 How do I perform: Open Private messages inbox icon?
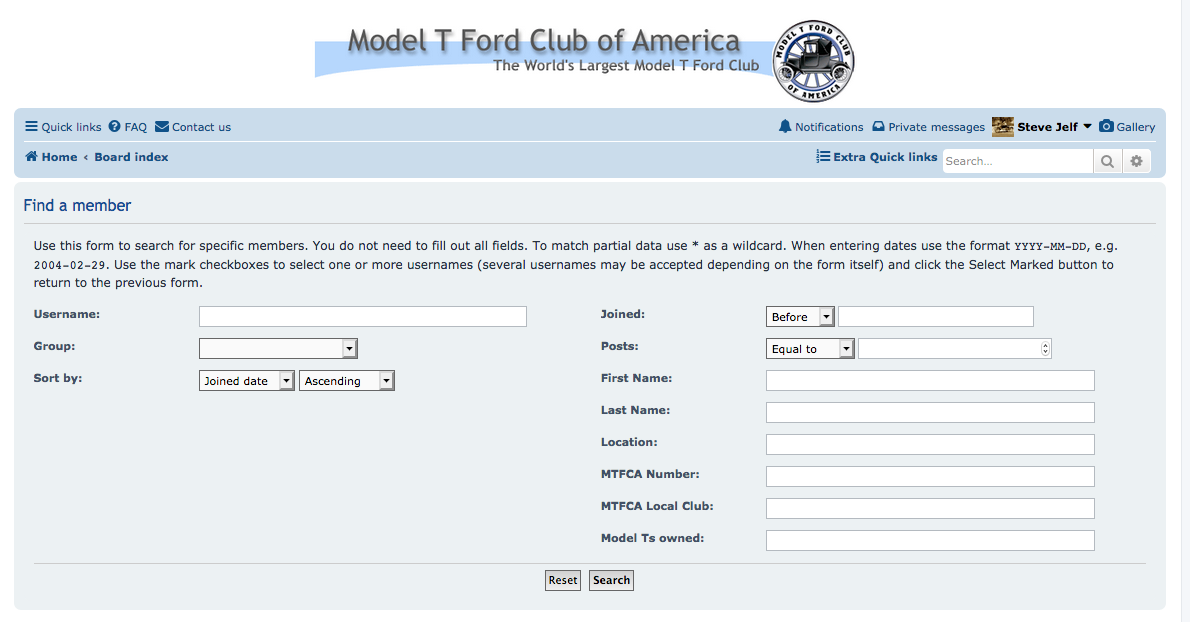[878, 127]
